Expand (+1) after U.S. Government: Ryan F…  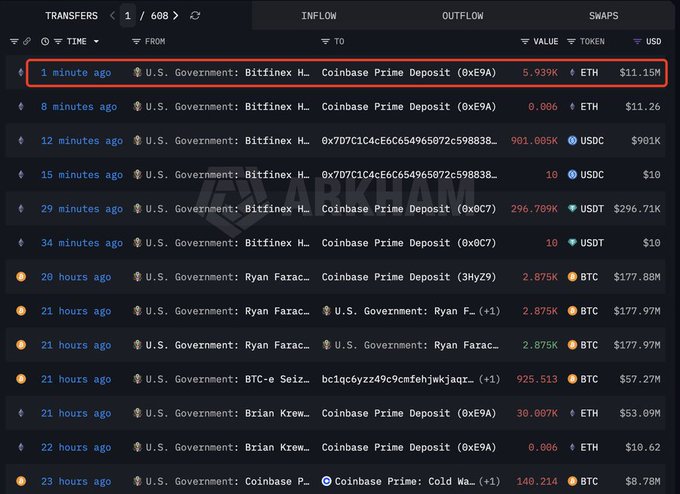coord(490,311)
